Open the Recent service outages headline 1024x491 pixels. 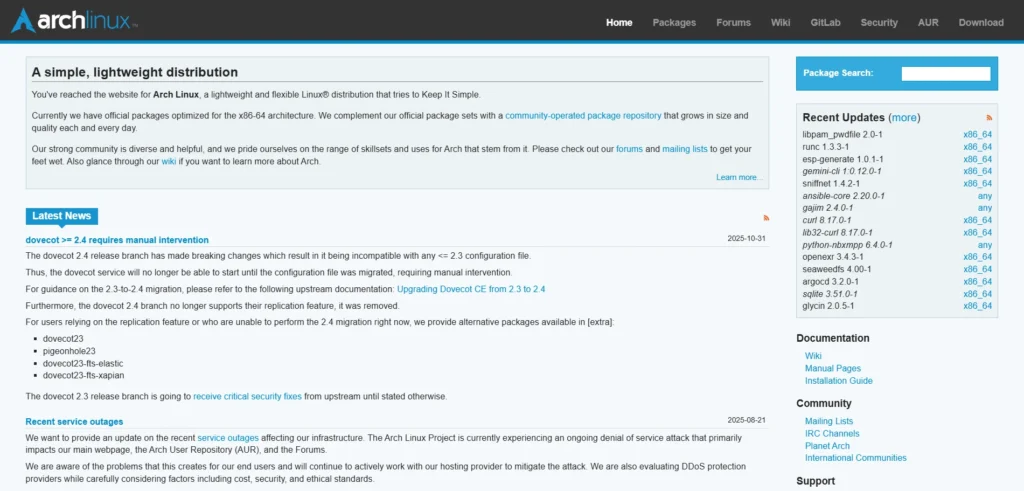pos(74,421)
